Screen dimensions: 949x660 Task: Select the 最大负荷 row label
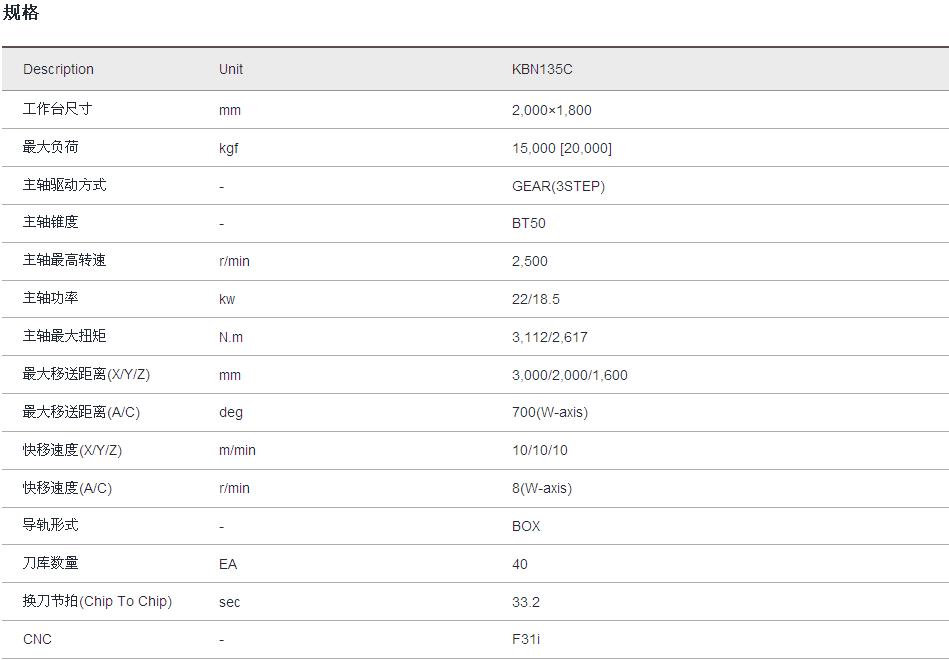click(50, 147)
